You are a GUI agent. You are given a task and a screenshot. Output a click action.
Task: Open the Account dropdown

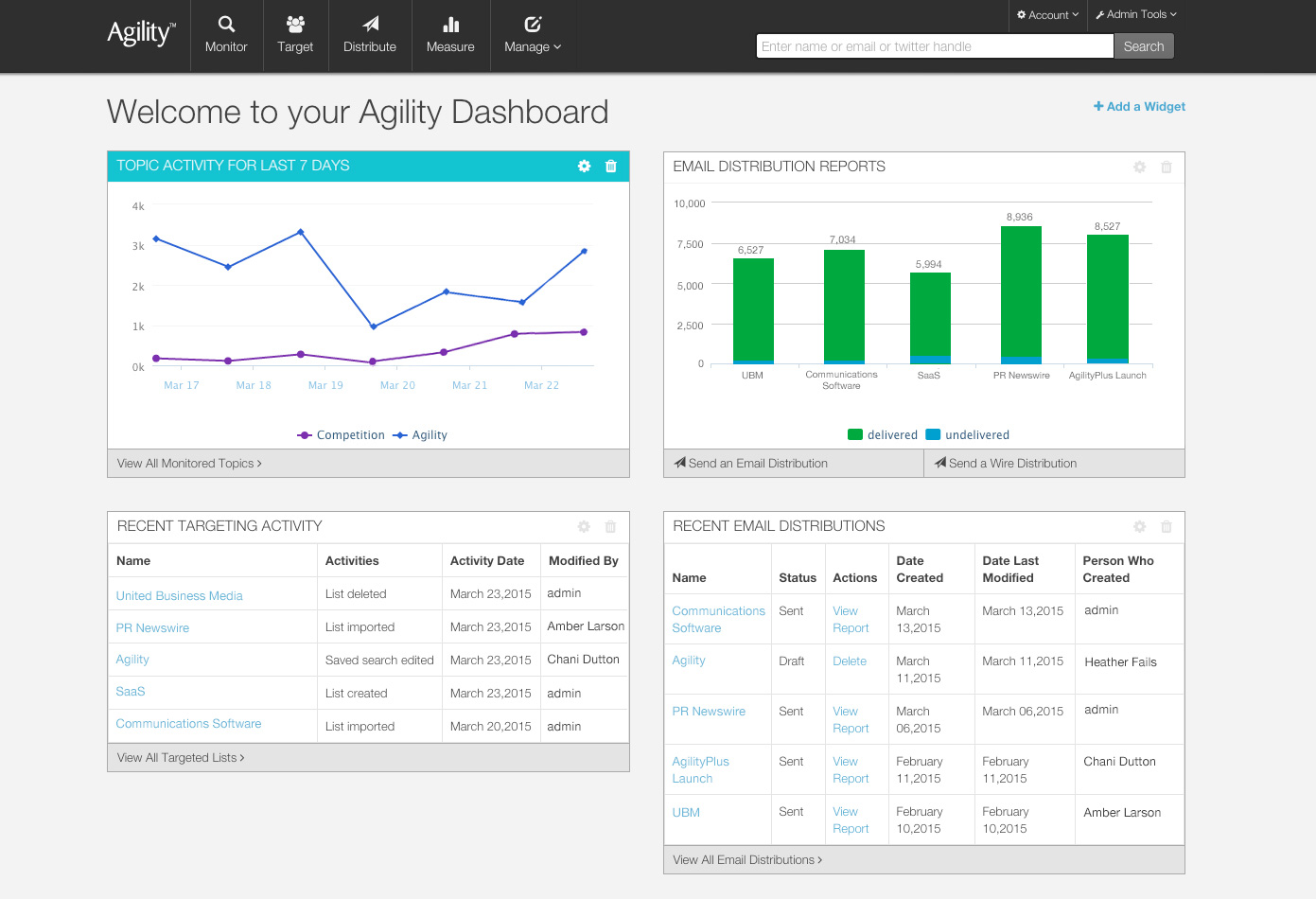(1047, 15)
